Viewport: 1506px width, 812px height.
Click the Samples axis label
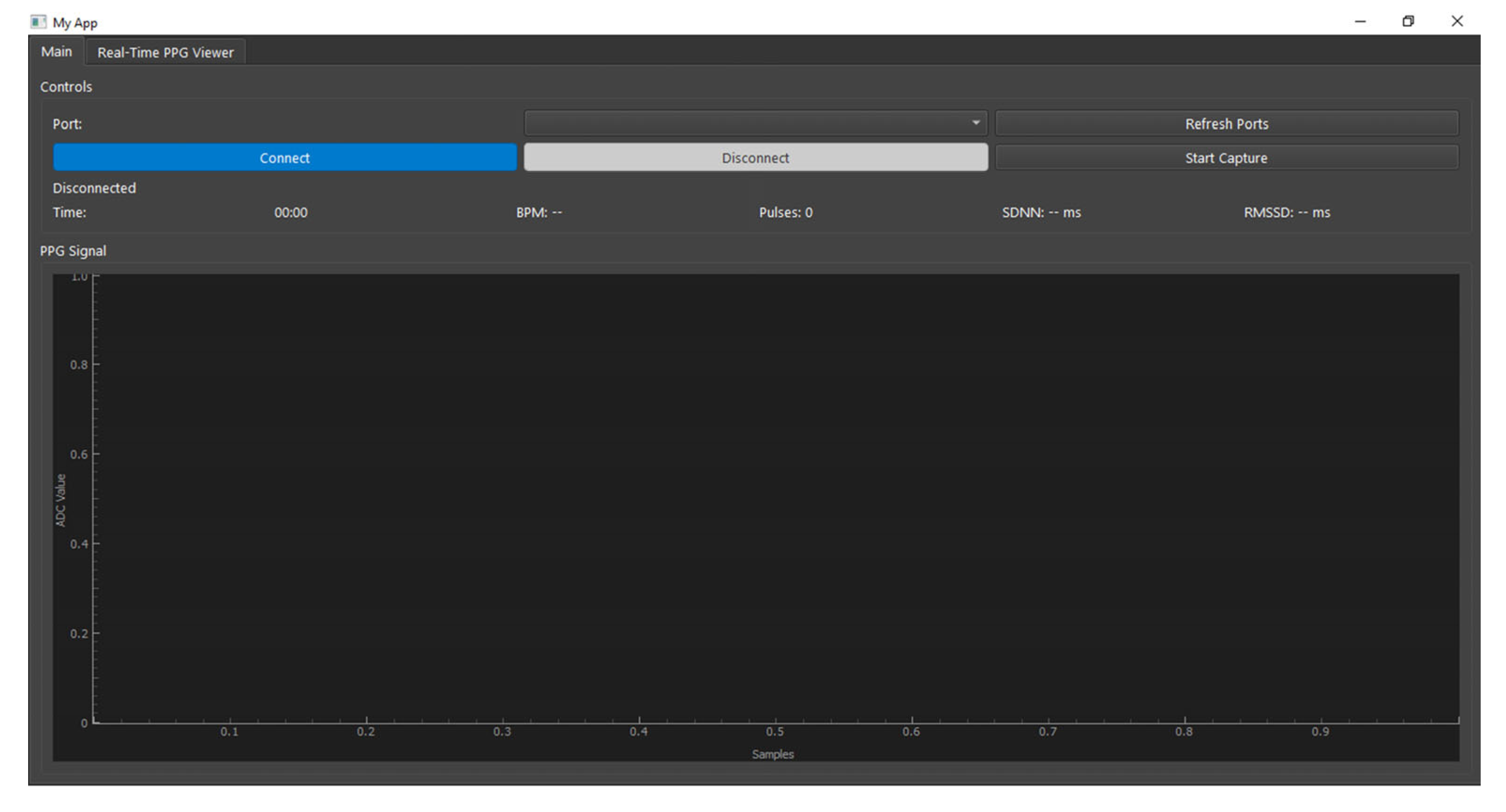coord(772,754)
